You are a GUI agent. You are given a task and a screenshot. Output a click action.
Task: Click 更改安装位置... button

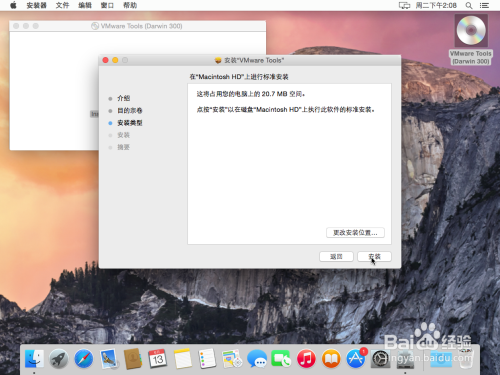[355, 233]
